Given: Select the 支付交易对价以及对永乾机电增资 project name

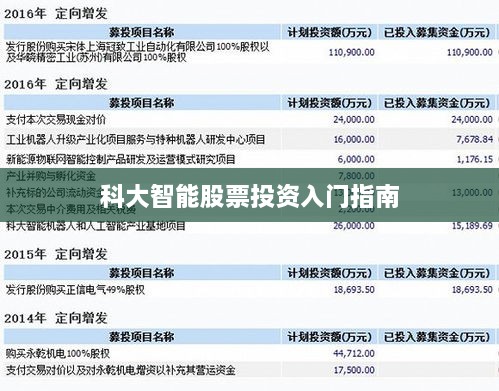Looking at the screenshot, I should click(x=121, y=370).
